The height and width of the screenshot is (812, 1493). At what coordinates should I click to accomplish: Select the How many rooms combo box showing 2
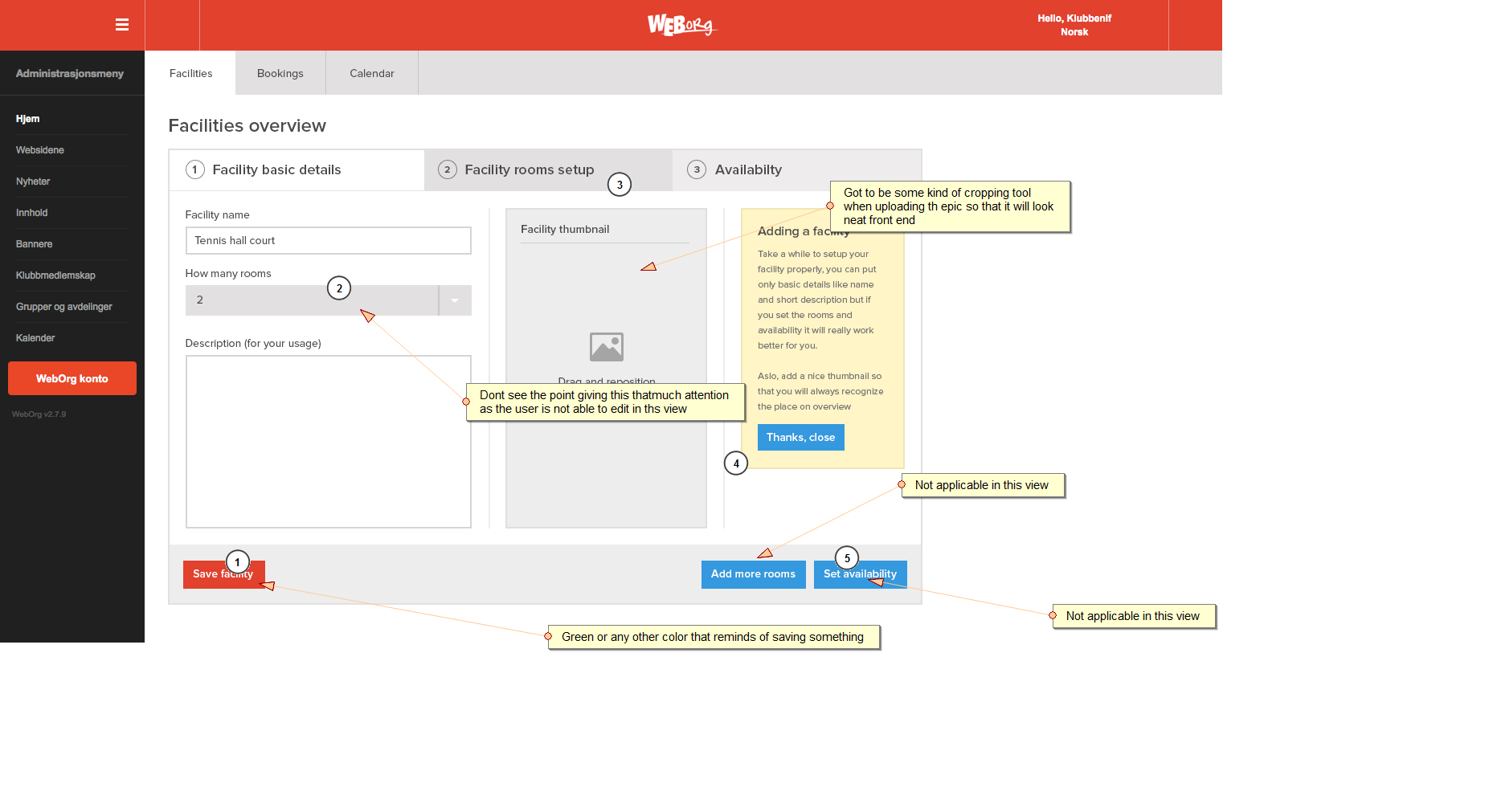point(328,300)
